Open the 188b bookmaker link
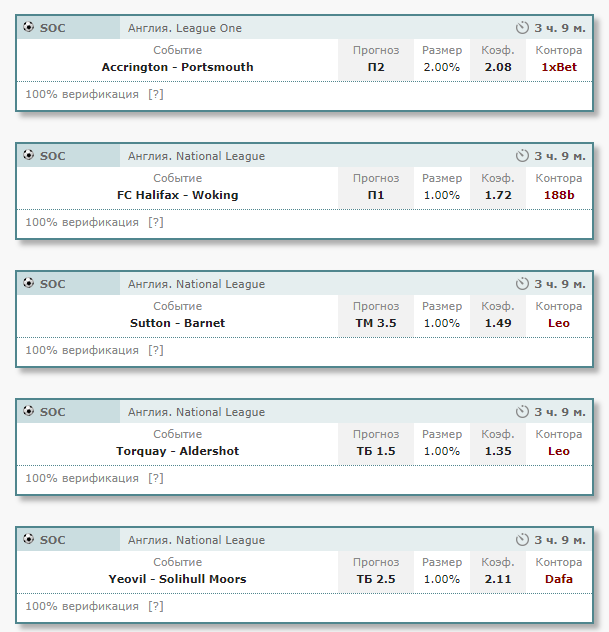 point(559,195)
